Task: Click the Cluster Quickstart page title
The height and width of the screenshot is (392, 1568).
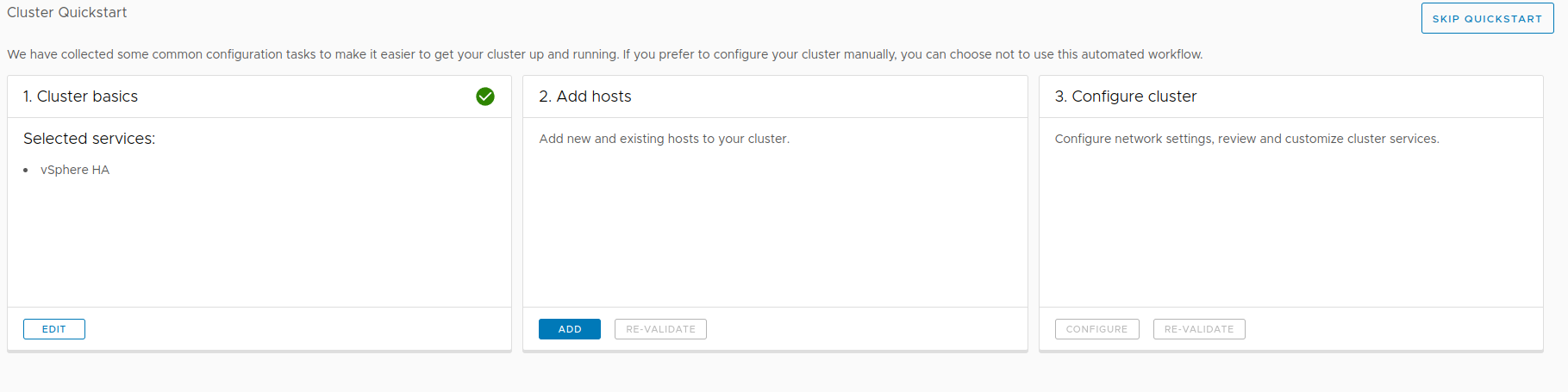Action: coord(67,13)
